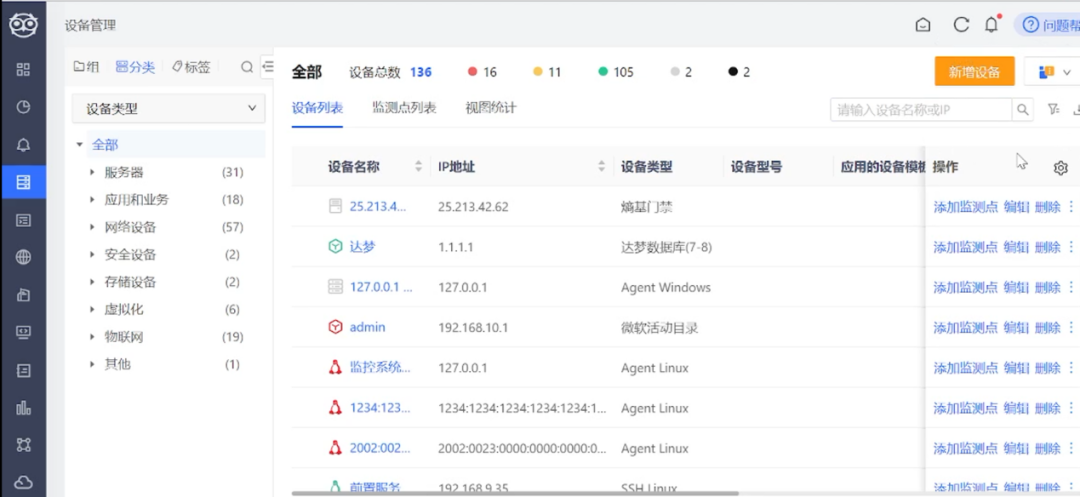Open column settings gear icon
This screenshot has width=1080, height=497.
point(1061,167)
